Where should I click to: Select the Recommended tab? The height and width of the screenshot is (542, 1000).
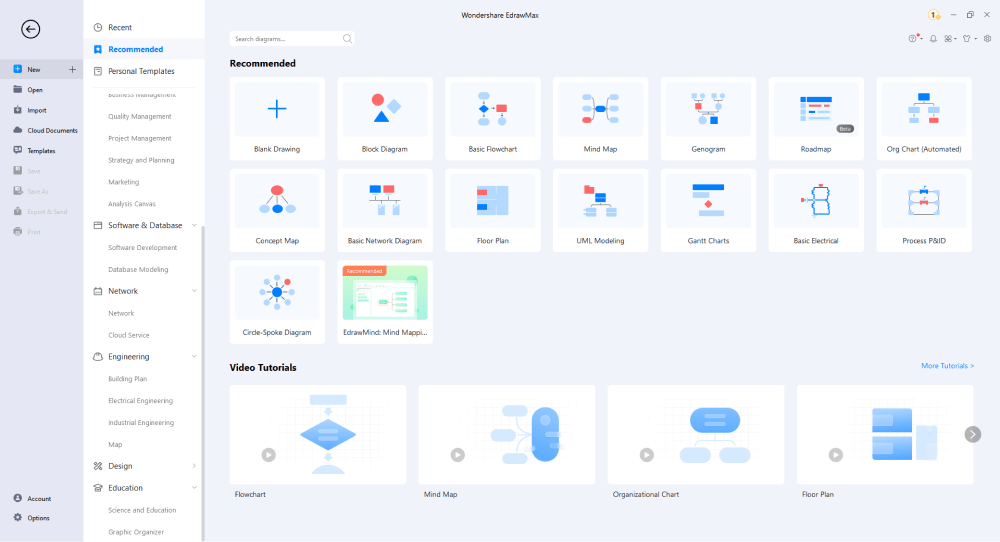(144, 49)
